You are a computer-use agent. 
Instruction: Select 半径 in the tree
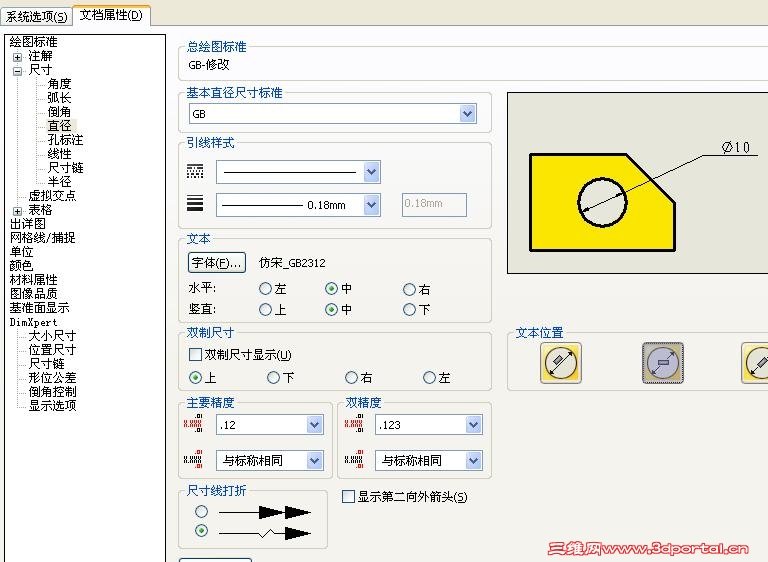59,182
